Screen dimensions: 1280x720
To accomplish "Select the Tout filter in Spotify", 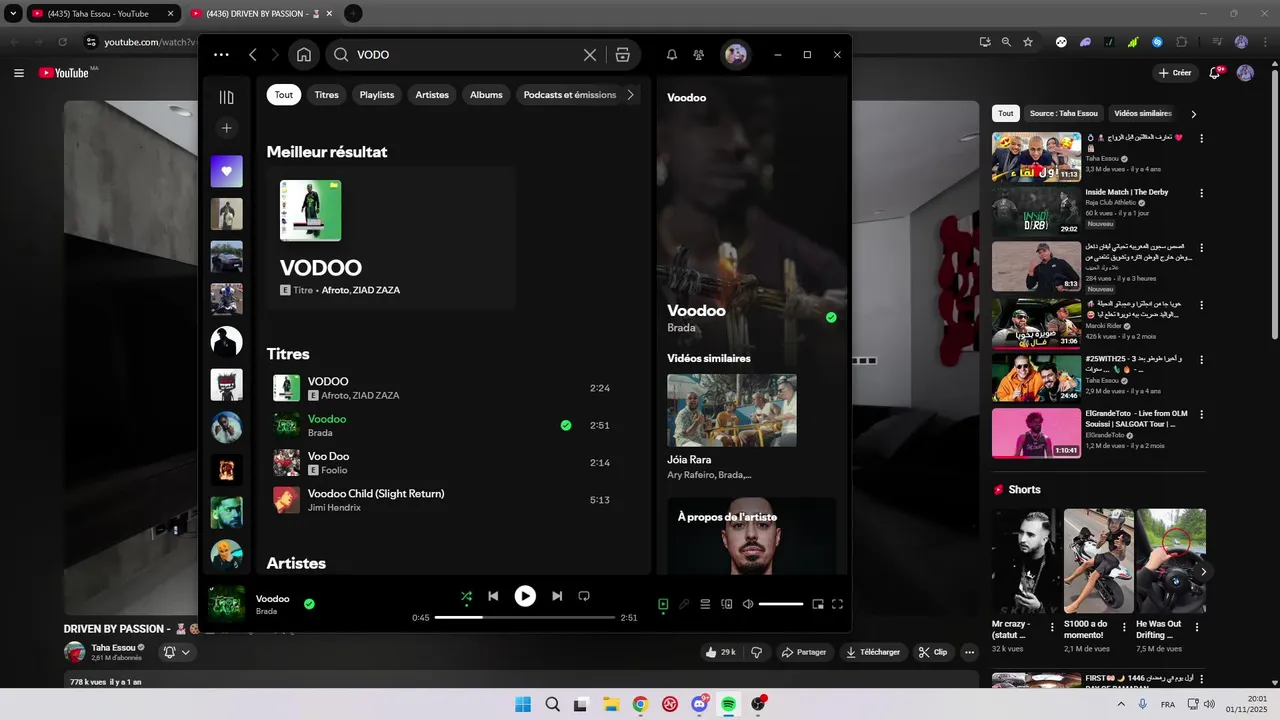I will tap(284, 95).
